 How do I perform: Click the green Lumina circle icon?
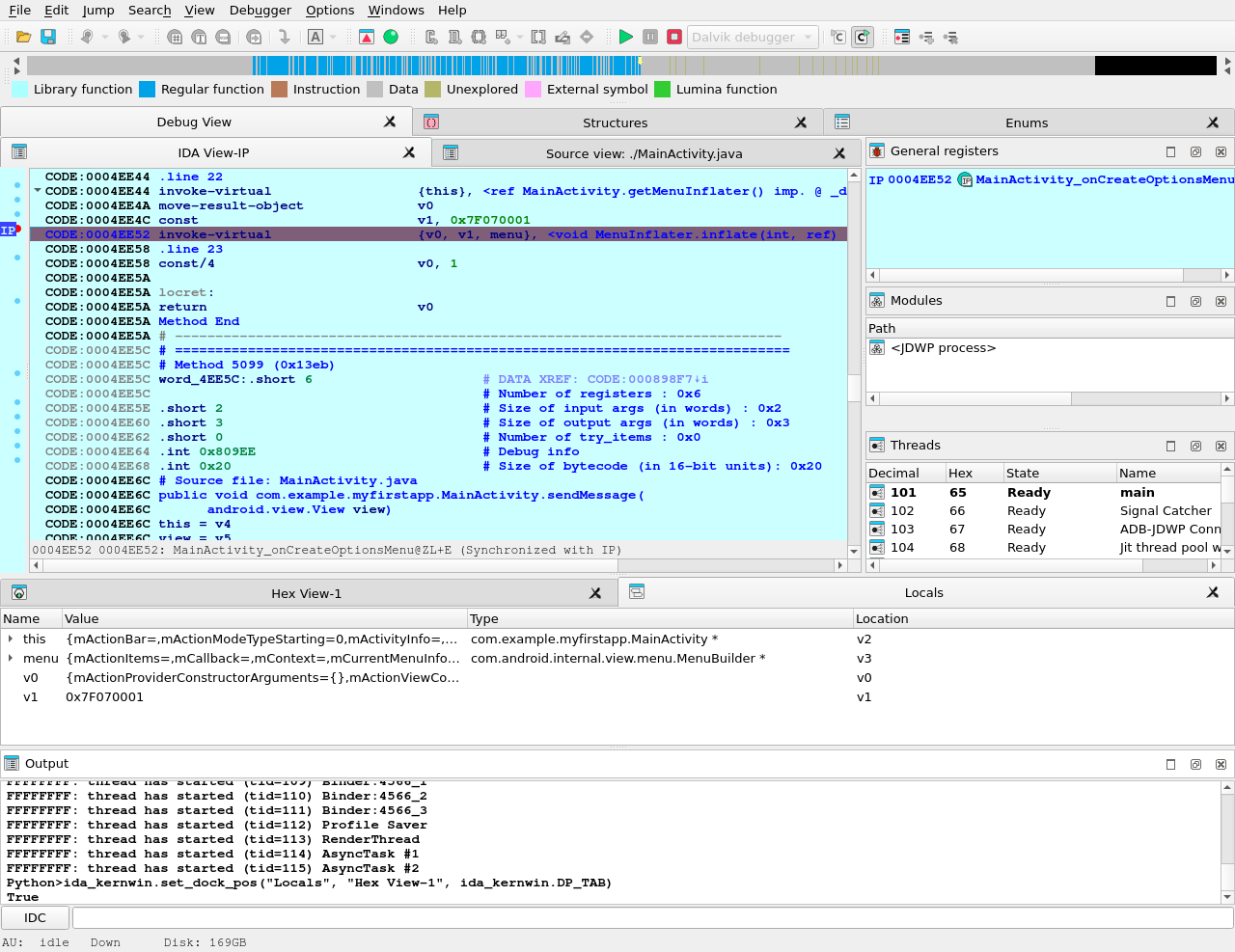click(x=391, y=37)
